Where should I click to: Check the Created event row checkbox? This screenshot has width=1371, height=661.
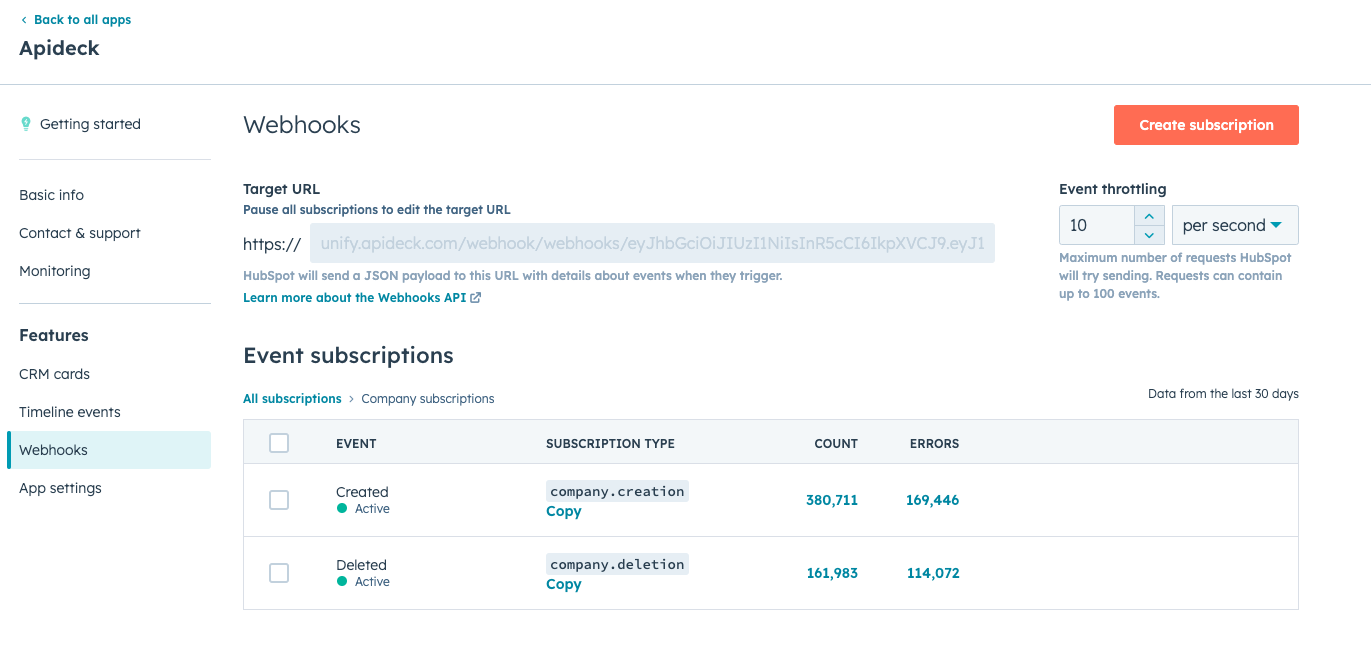coord(279,500)
